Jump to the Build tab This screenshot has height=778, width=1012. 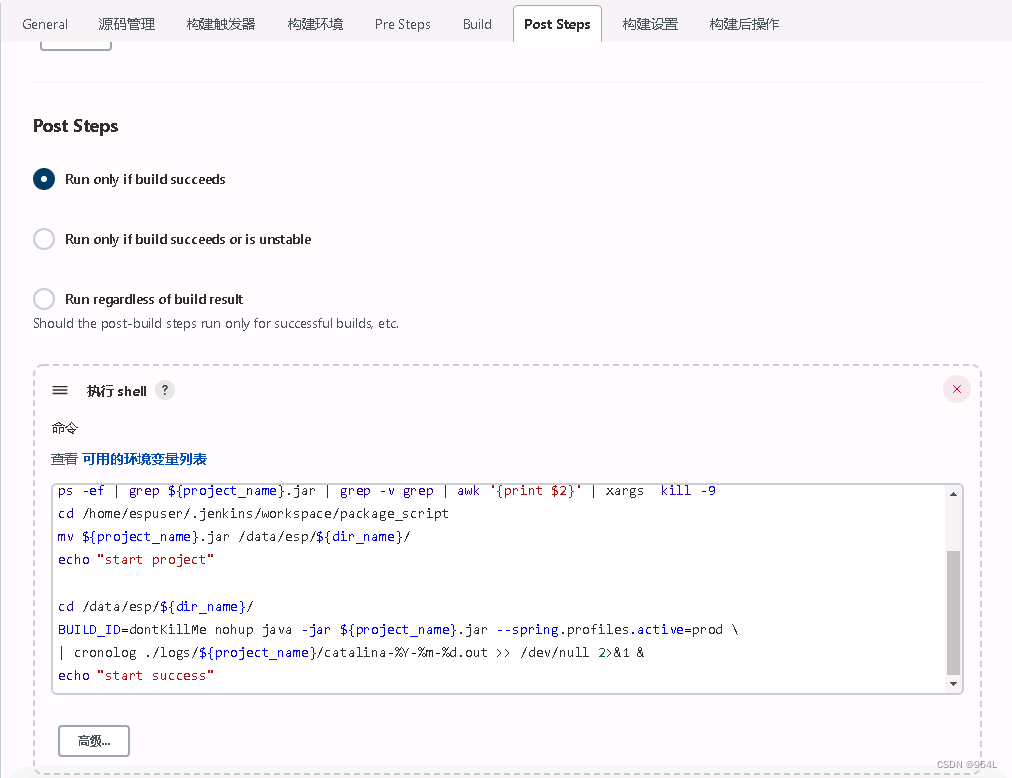pos(477,24)
